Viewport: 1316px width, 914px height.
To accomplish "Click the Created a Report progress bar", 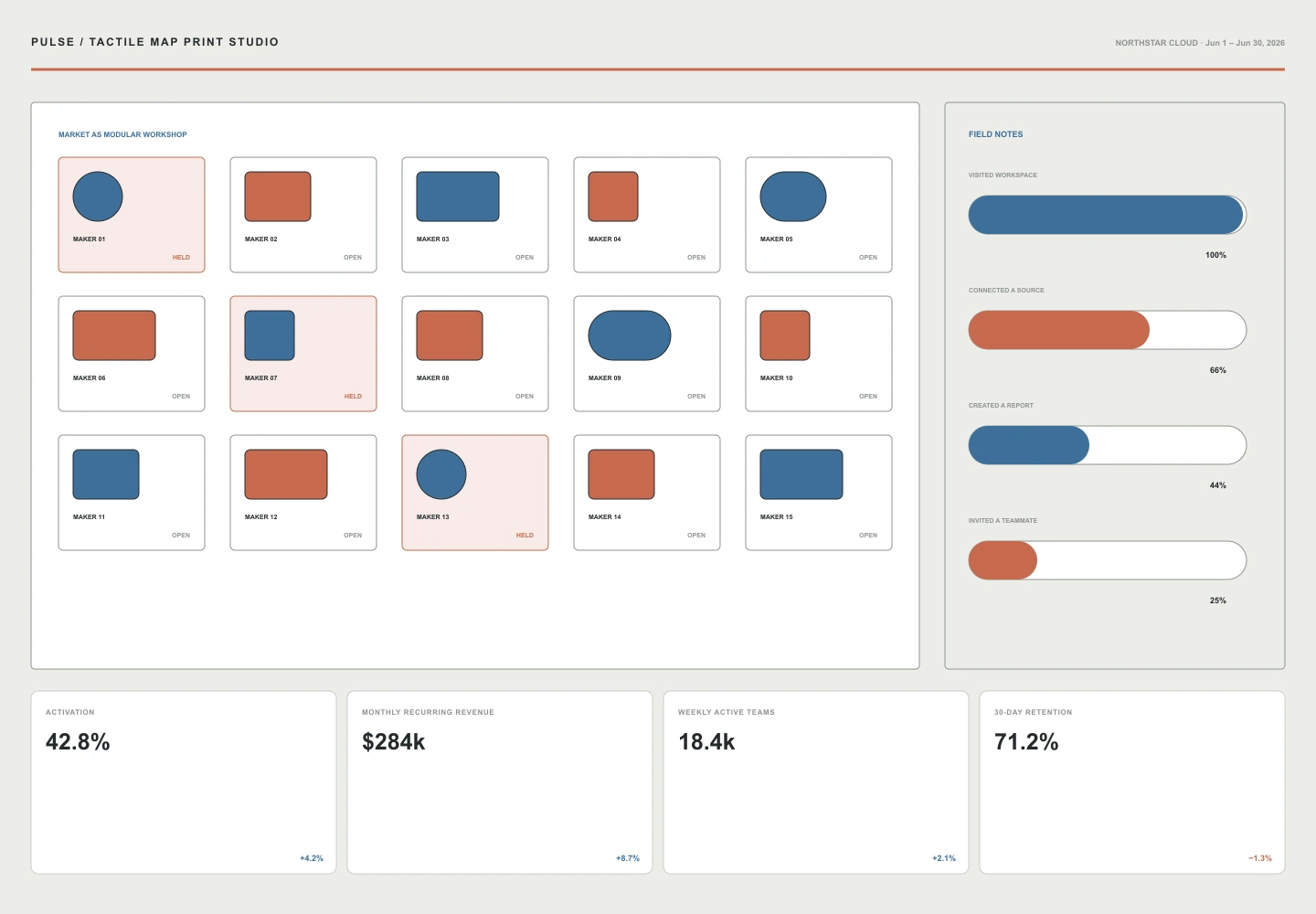I will tap(1108, 445).
